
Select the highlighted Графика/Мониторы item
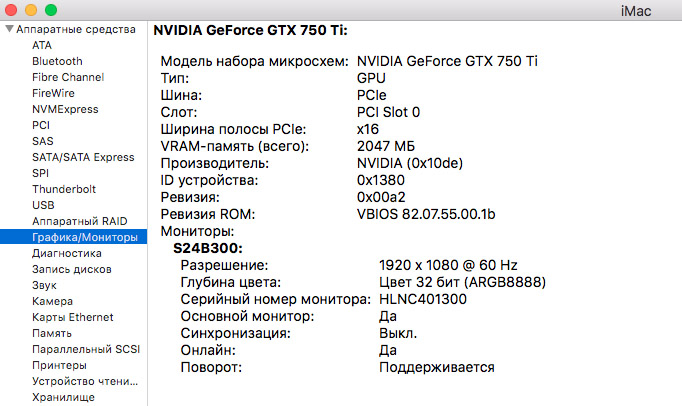74,237
